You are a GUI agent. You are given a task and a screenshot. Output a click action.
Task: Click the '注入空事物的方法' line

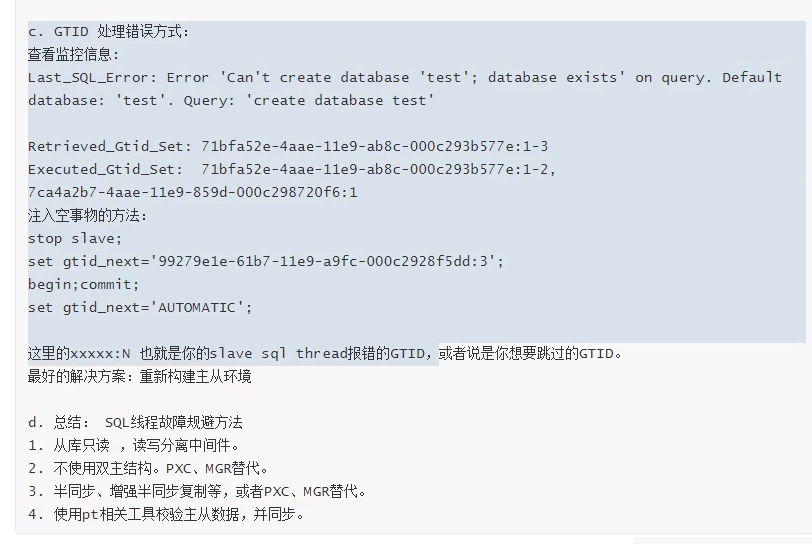[87, 215]
